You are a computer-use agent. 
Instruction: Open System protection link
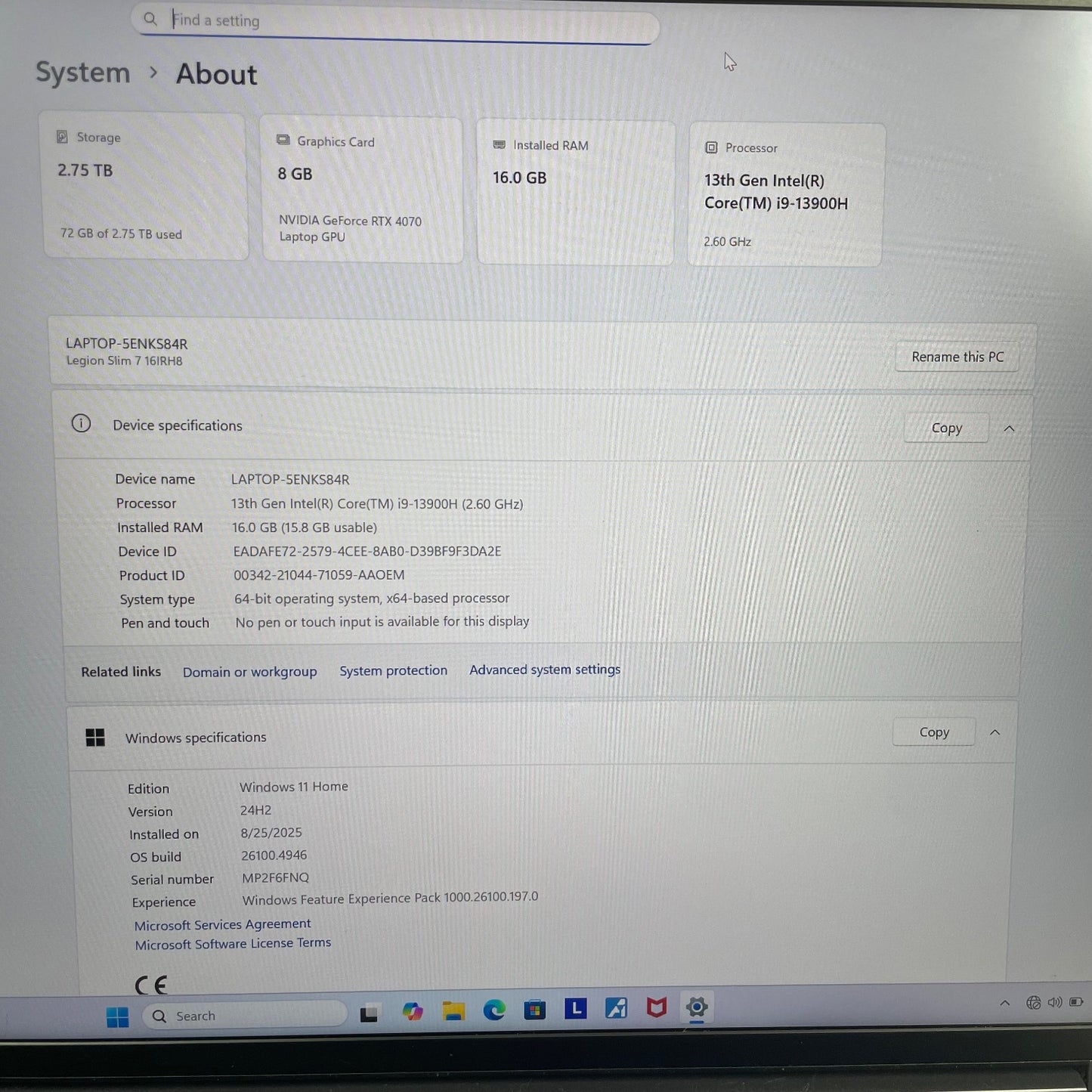(x=393, y=670)
